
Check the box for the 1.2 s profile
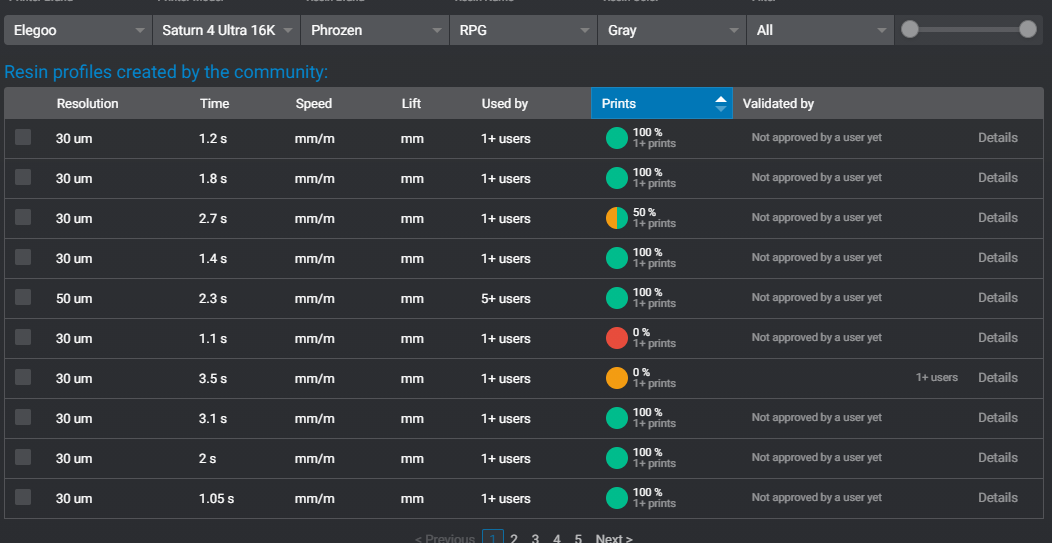[x=23, y=138]
